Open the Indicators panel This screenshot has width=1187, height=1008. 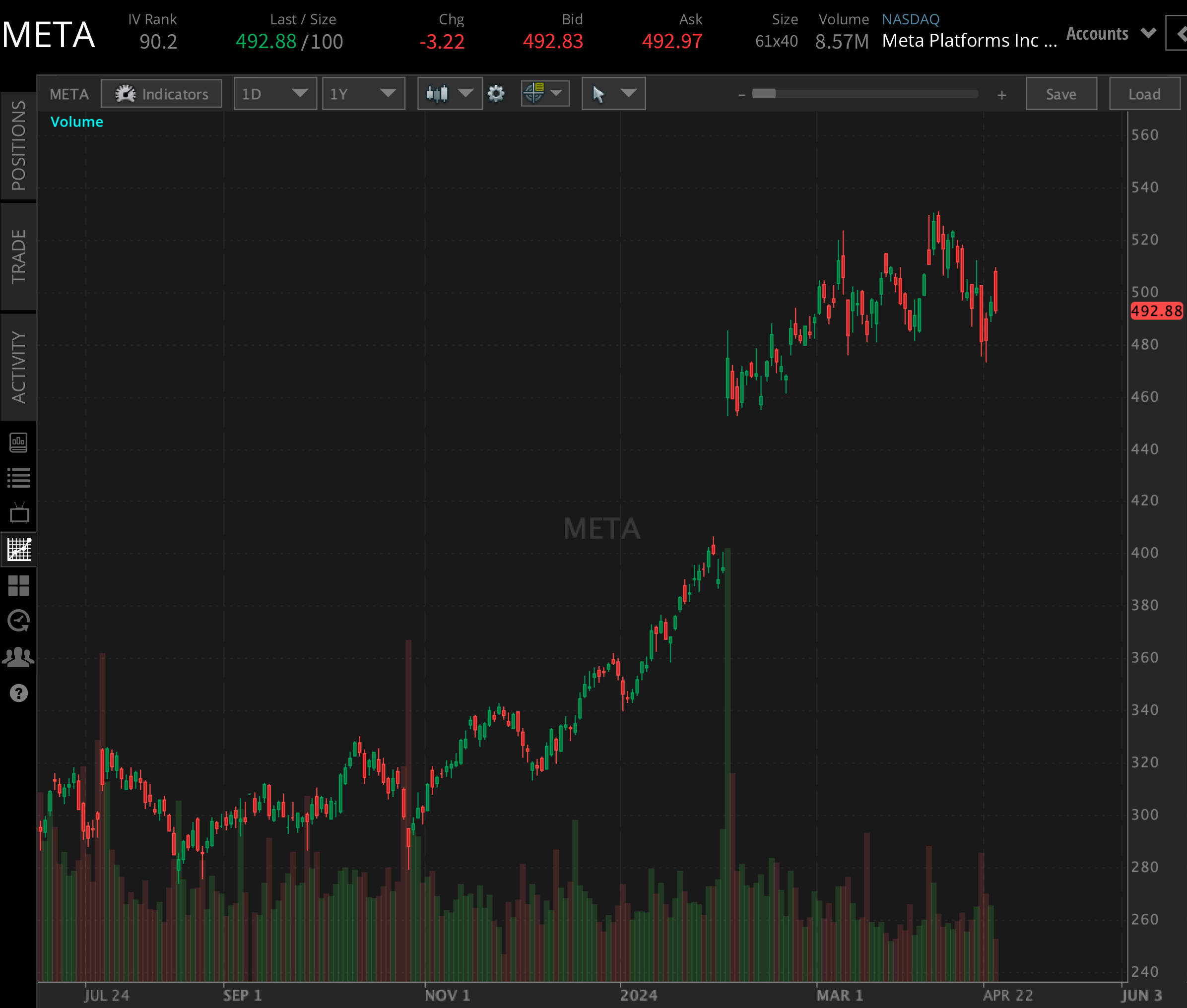[162, 94]
